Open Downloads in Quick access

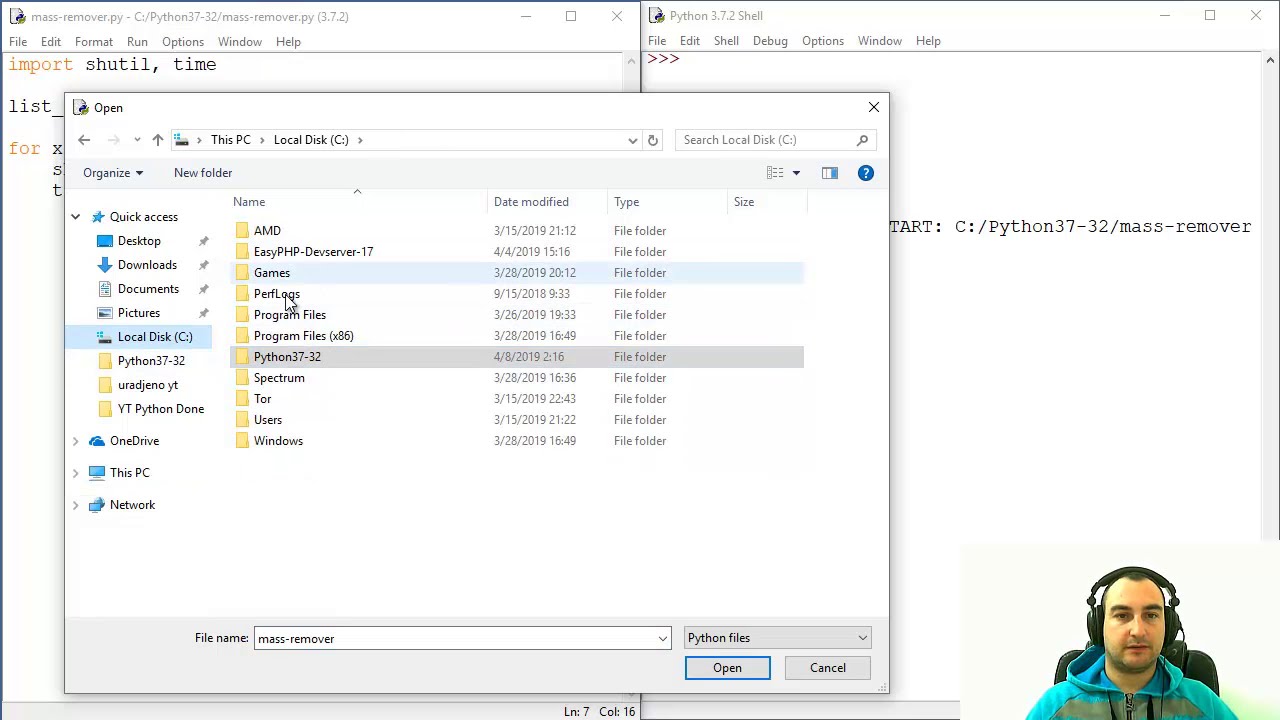(x=147, y=265)
